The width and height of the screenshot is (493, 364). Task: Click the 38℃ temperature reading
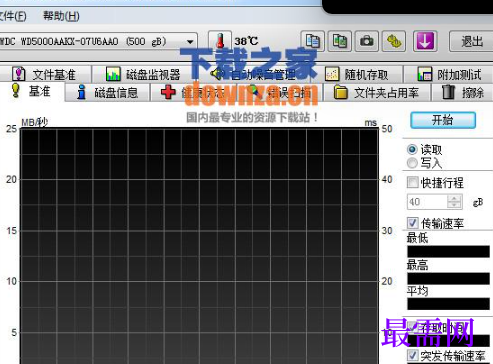pyautogui.click(x=246, y=41)
